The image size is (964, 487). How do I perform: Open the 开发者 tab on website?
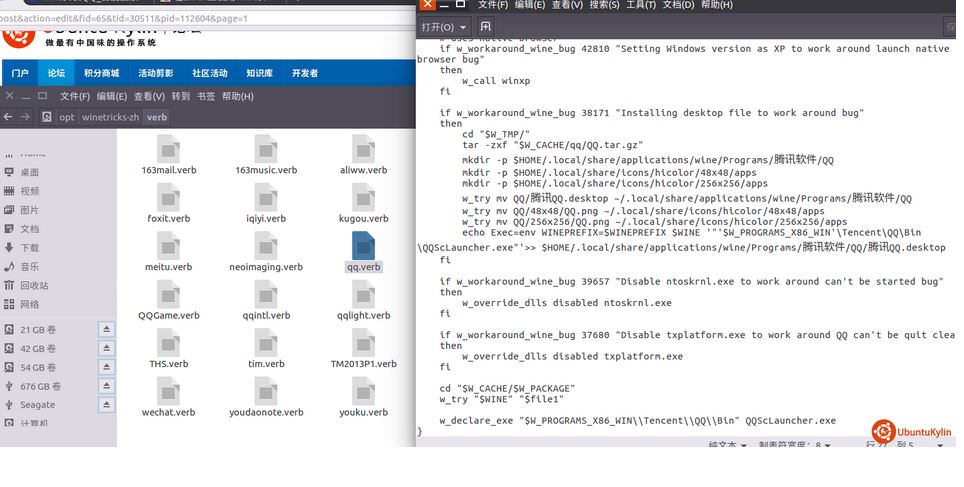pos(305,73)
